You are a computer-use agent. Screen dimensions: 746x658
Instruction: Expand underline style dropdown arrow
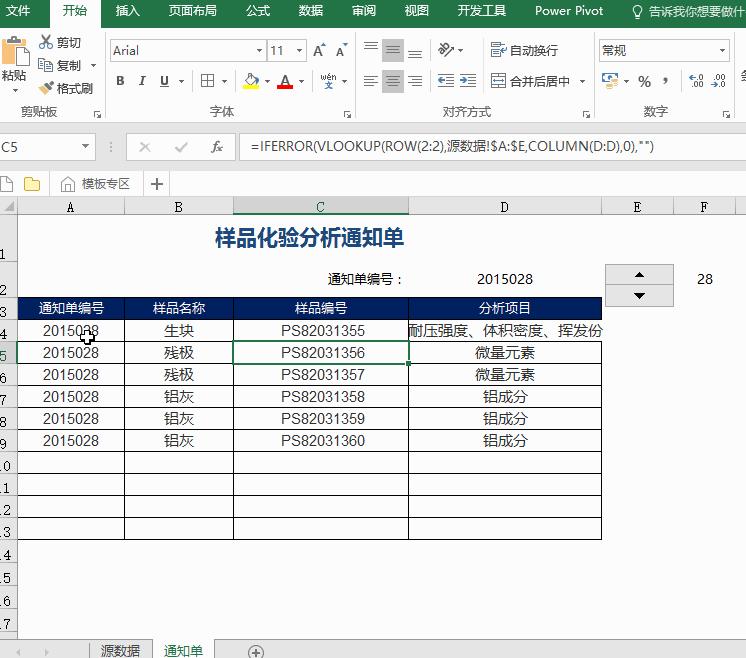click(x=181, y=81)
